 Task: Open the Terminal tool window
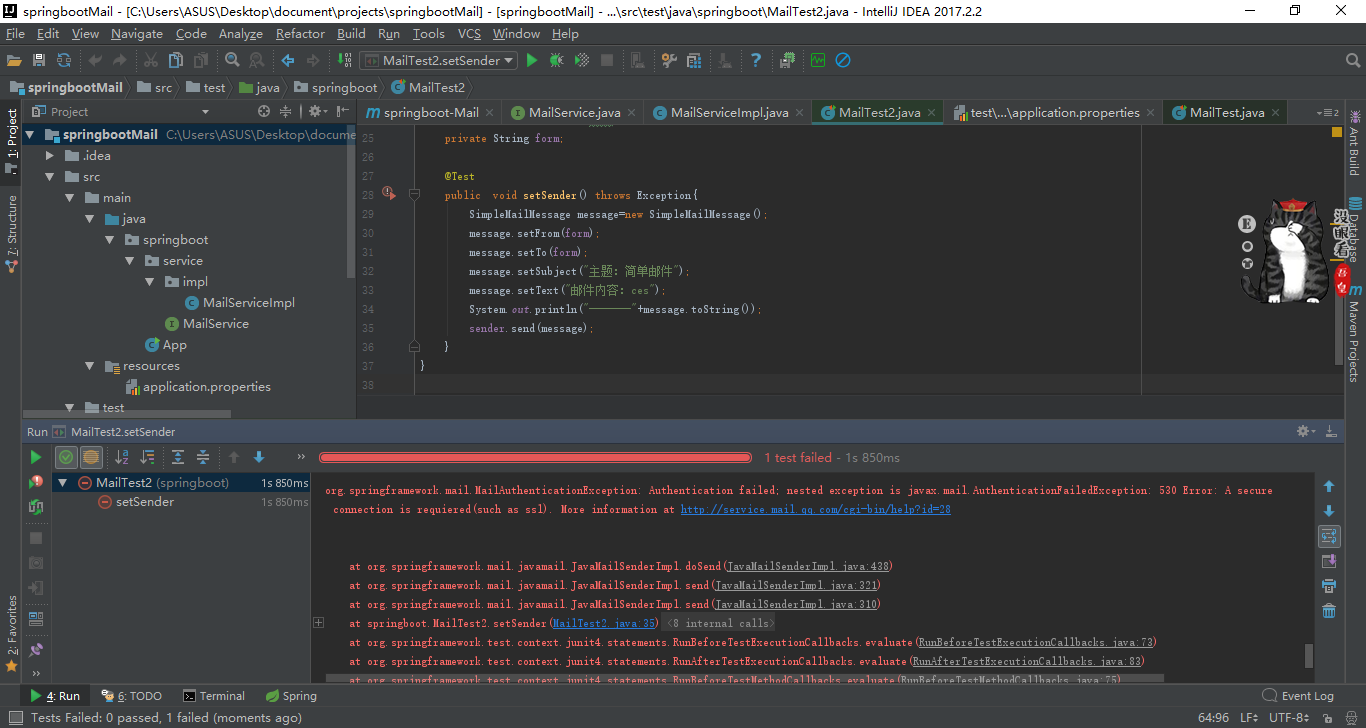pyautogui.click(x=213, y=696)
